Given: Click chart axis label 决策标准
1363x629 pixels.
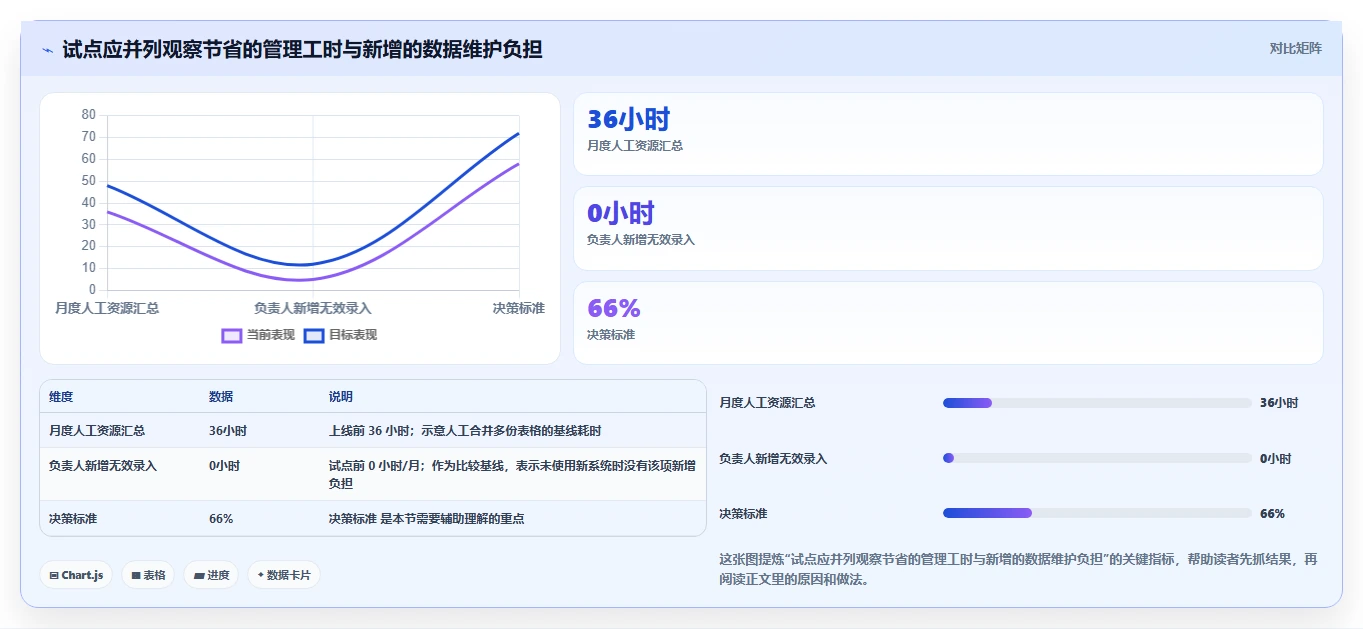Looking at the screenshot, I should [x=518, y=308].
